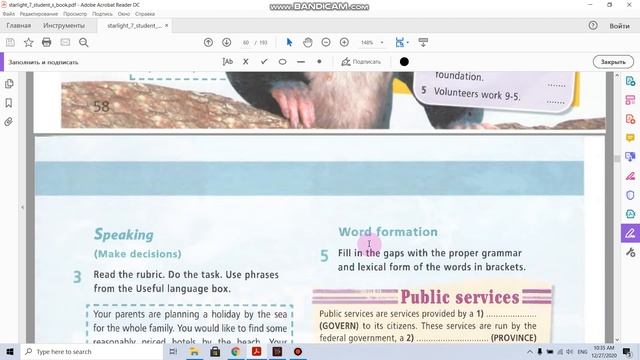Open the red document-with-badge tool in right pane
Image resolution: width=640 pixels, height=360 pixels.
[630, 119]
